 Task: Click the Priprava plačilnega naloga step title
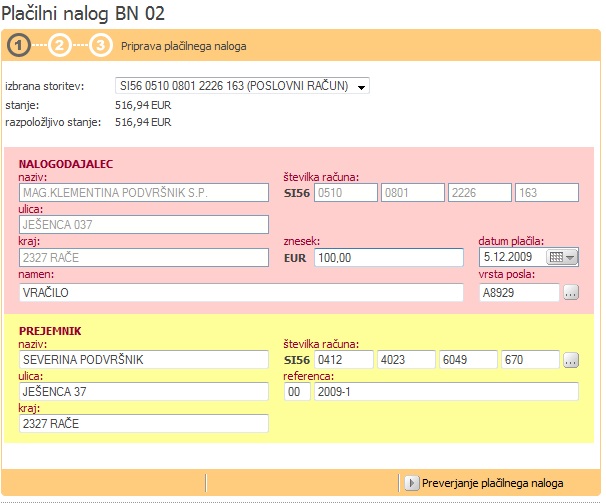pyautogui.click(x=184, y=46)
